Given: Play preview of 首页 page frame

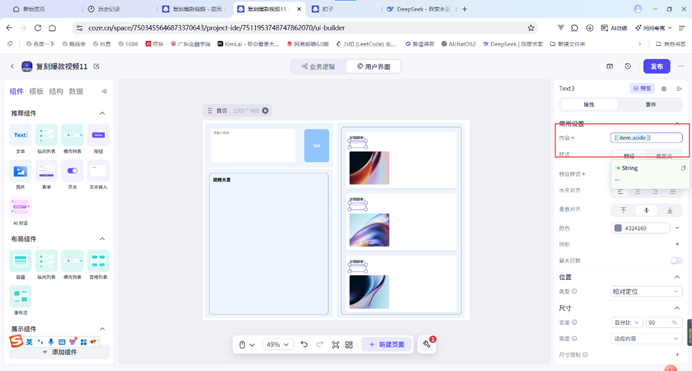Looking at the screenshot, I should pos(265,111).
